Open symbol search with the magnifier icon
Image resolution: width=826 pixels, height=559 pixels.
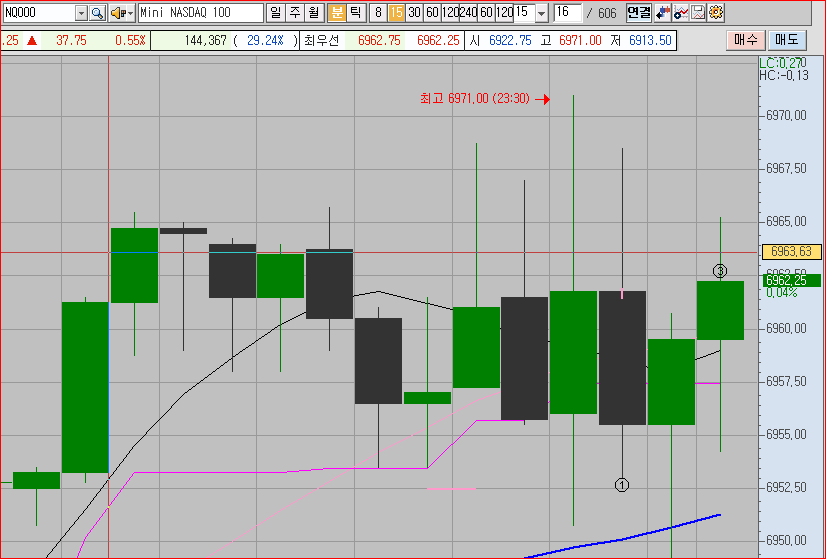(x=97, y=13)
